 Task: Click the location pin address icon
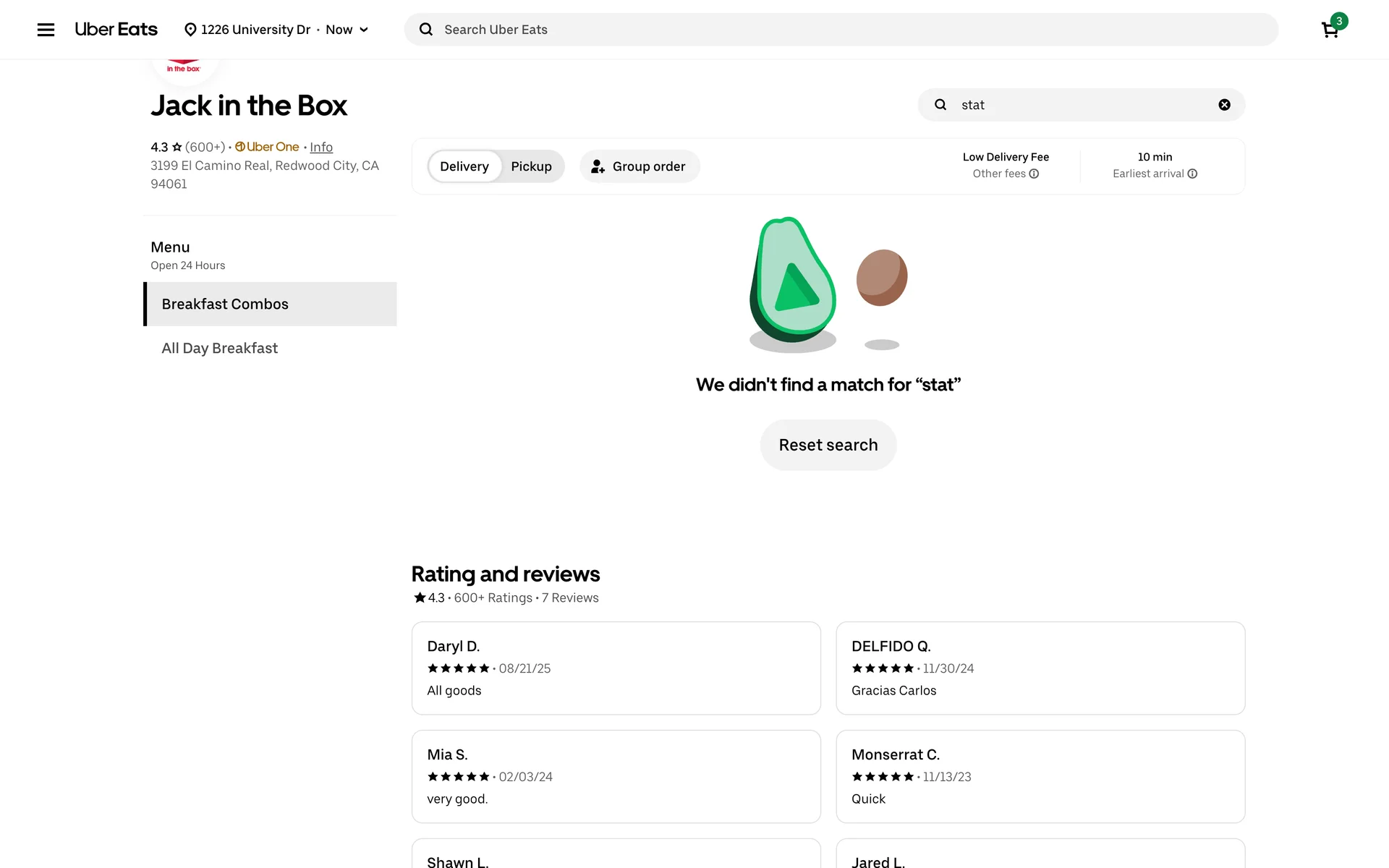tap(190, 30)
